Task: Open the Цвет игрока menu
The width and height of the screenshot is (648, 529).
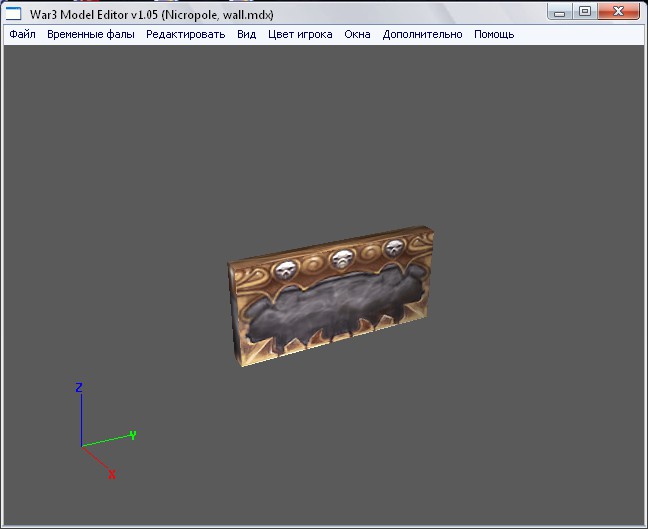Action: [x=300, y=34]
